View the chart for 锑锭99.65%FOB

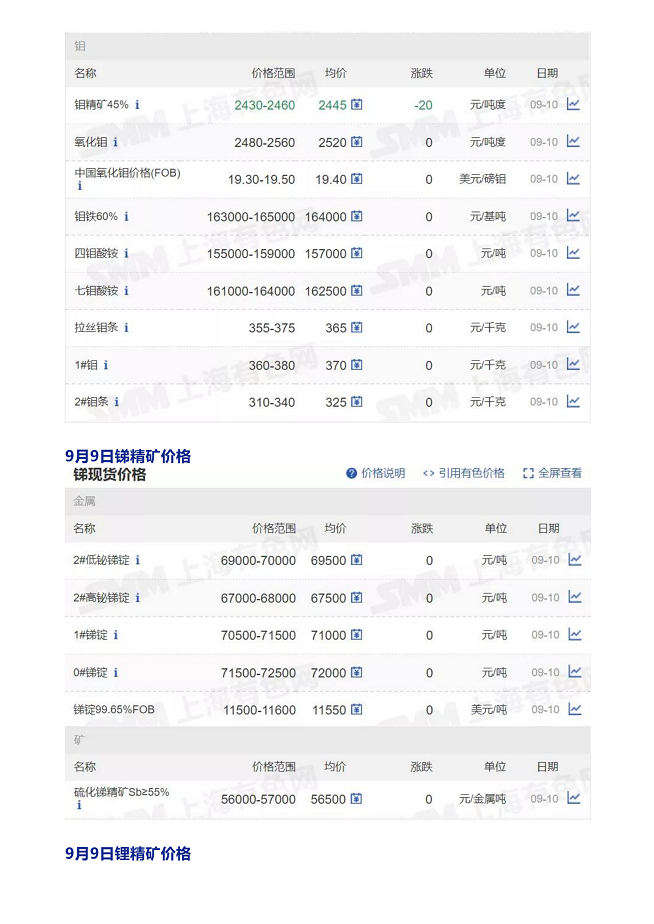[574, 709]
